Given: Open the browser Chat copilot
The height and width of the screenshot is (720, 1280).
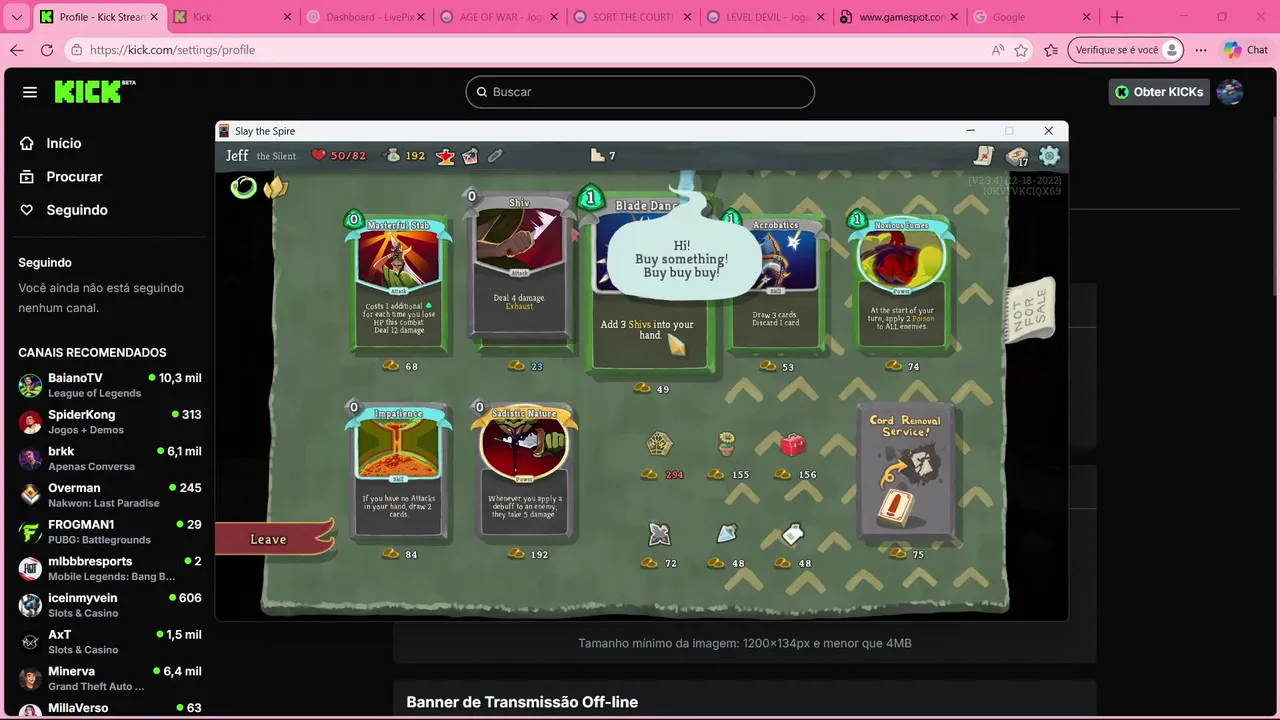Looking at the screenshot, I should [1245, 50].
